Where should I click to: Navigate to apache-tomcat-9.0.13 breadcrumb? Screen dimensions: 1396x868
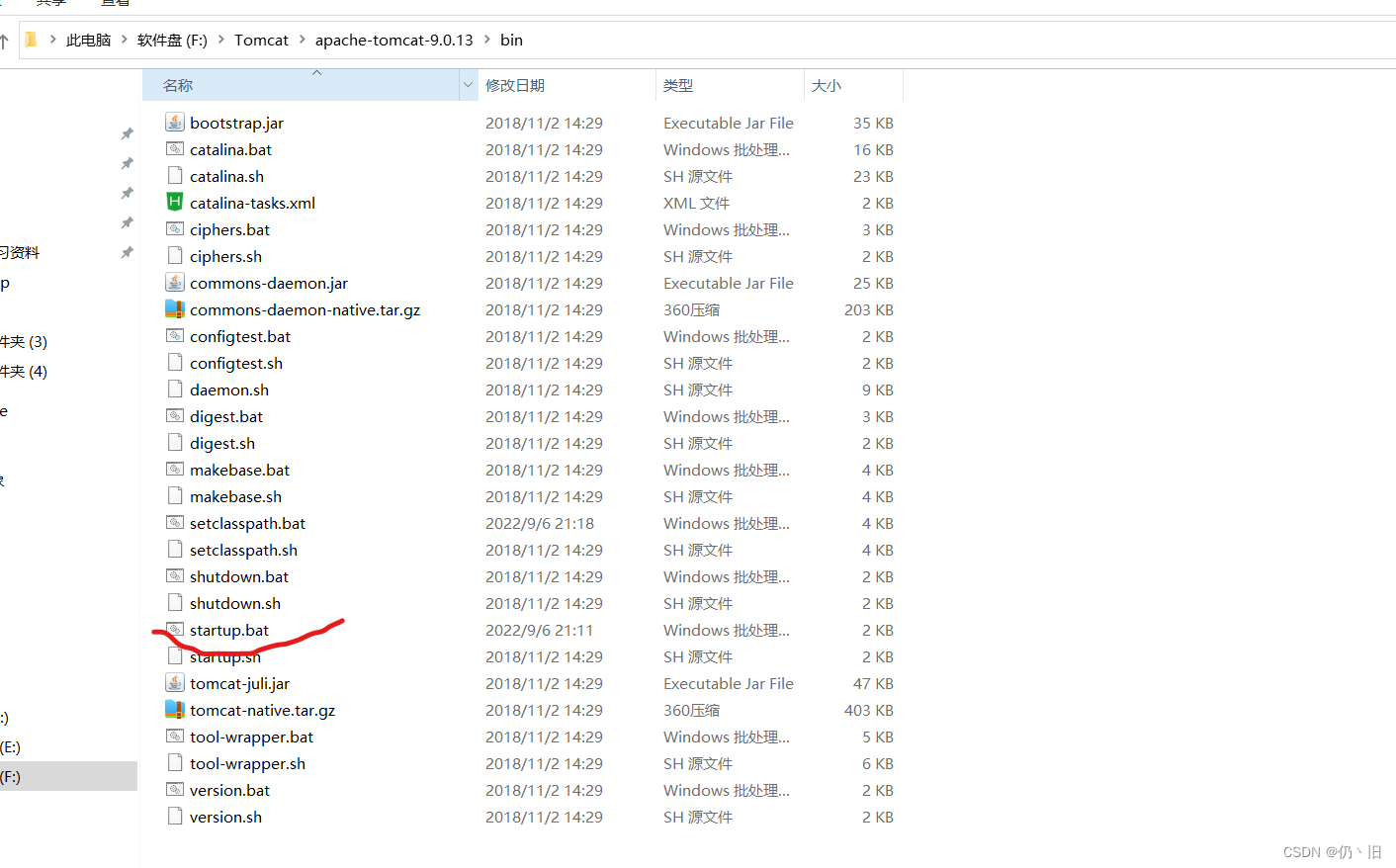point(393,40)
